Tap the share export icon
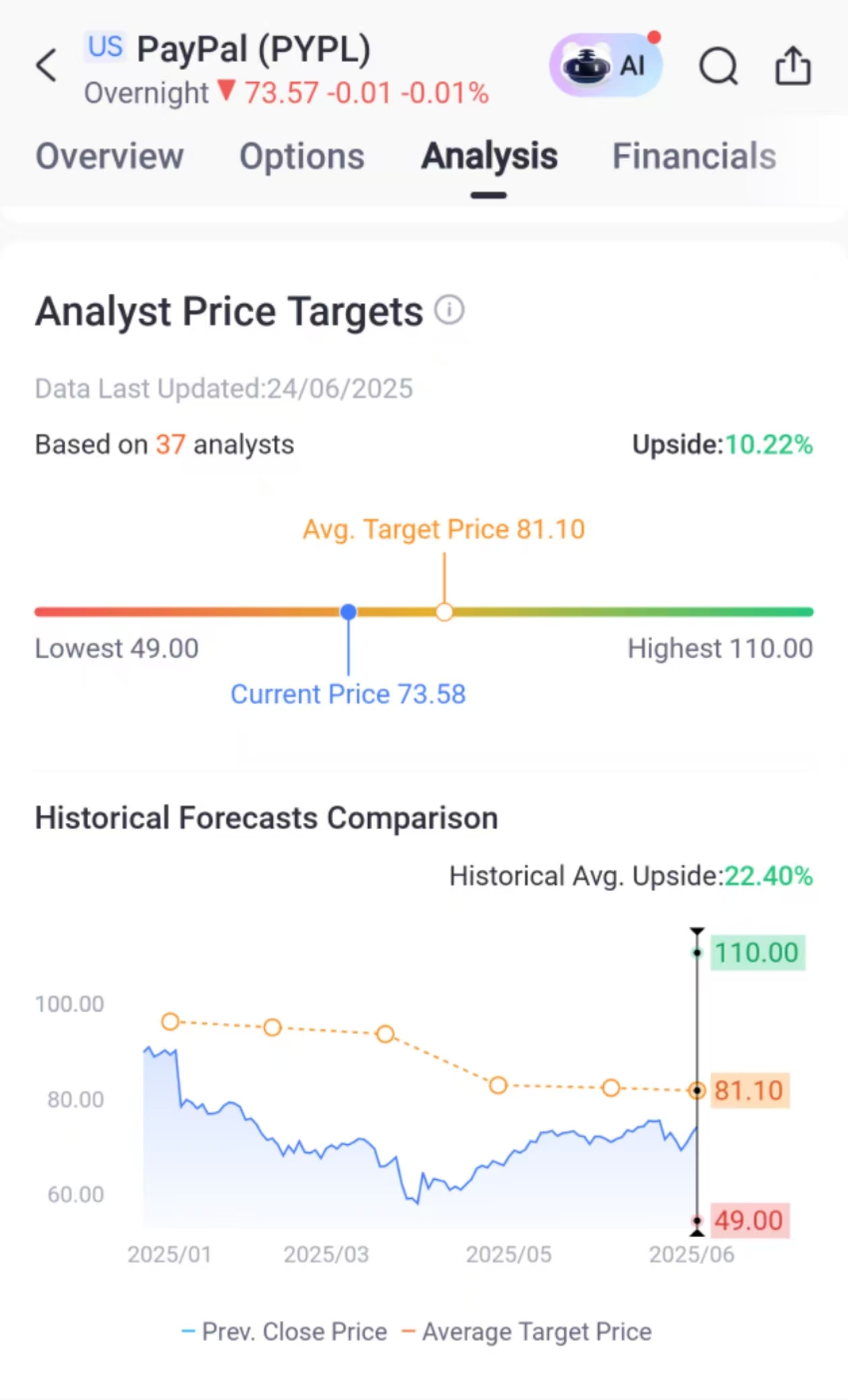This screenshot has height=1400, width=848. pos(793,65)
